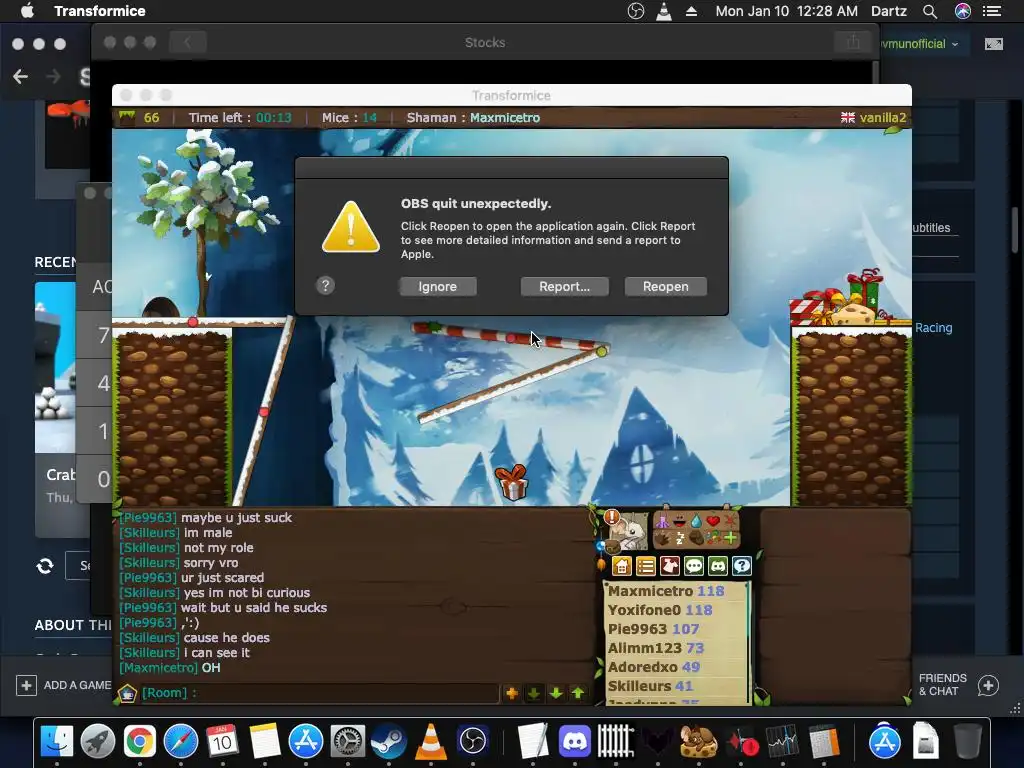Click ADD A GAME in Steam
This screenshot has height=768, width=1024.
63,685
